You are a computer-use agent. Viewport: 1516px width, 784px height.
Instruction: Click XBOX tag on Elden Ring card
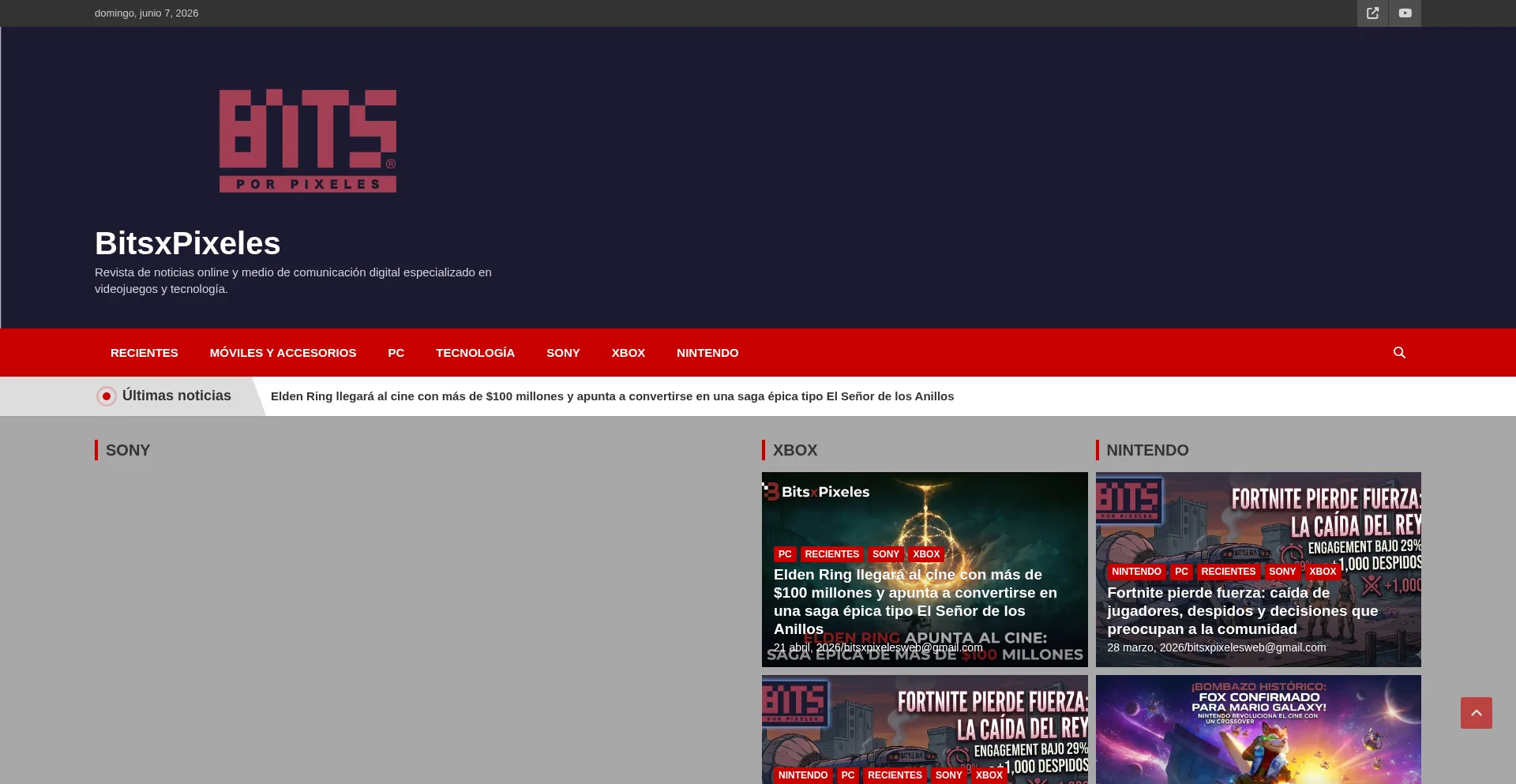(926, 554)
